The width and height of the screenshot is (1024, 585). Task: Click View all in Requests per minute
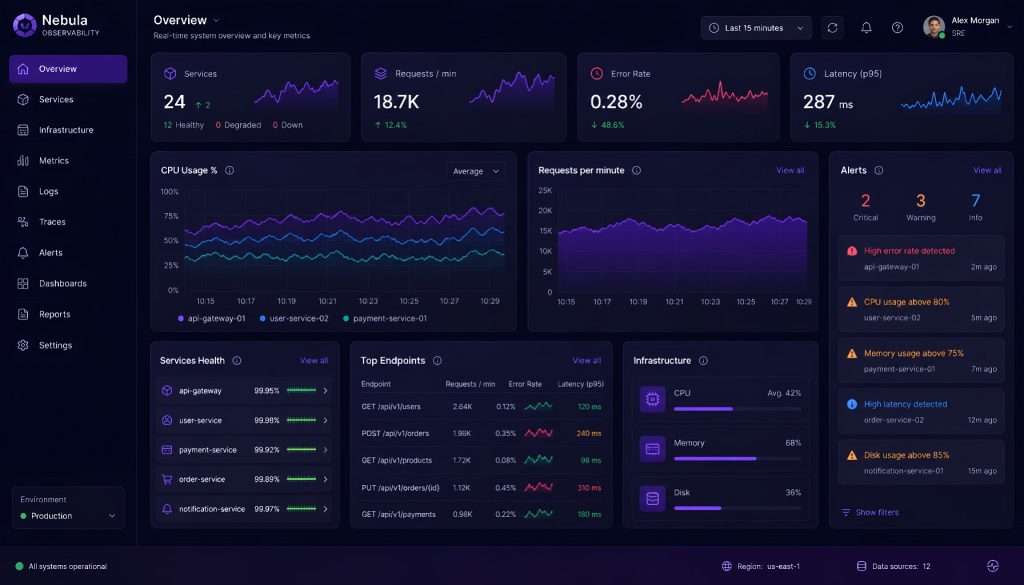click(790, 170)
